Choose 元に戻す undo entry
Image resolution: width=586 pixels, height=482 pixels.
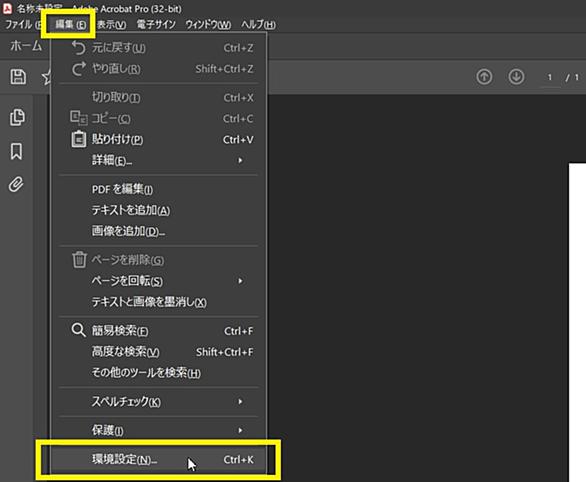[158, 48]
